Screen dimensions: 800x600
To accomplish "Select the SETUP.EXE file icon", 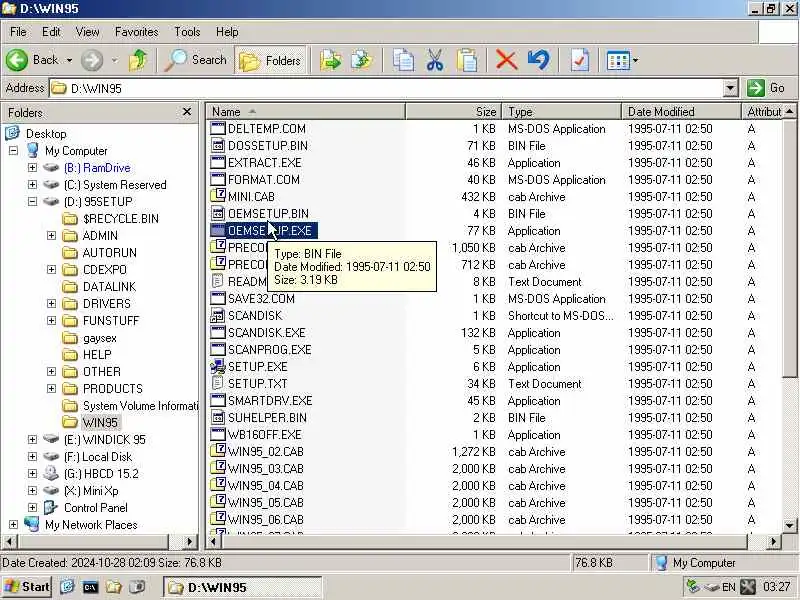I will point(218,366).
